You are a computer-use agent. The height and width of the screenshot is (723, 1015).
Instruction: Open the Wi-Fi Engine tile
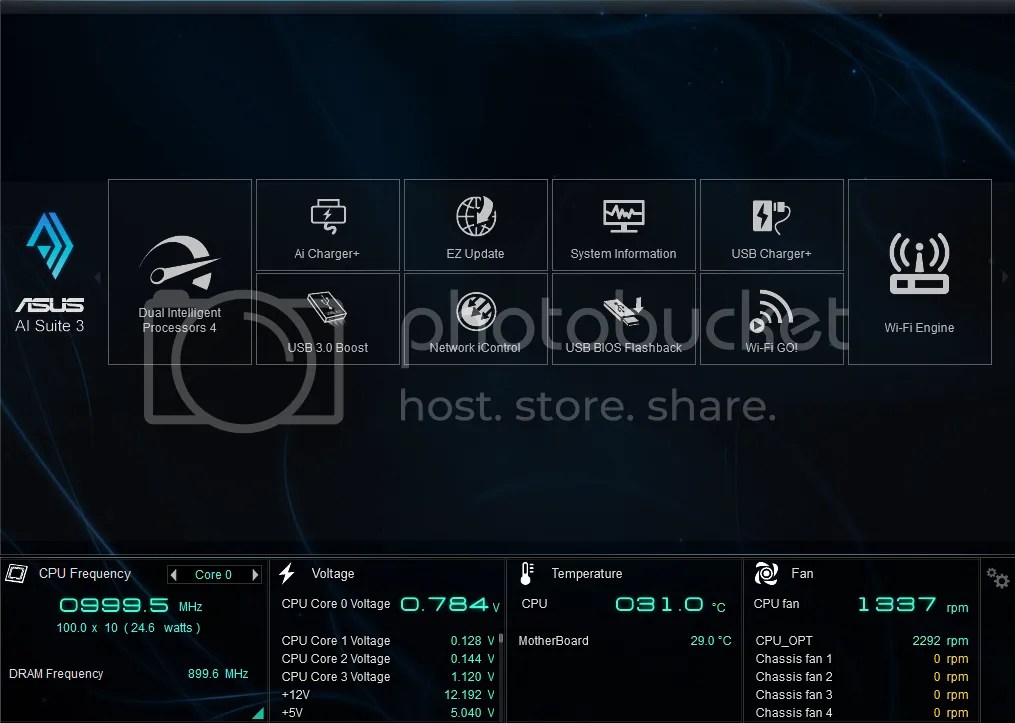coord(920,272)
